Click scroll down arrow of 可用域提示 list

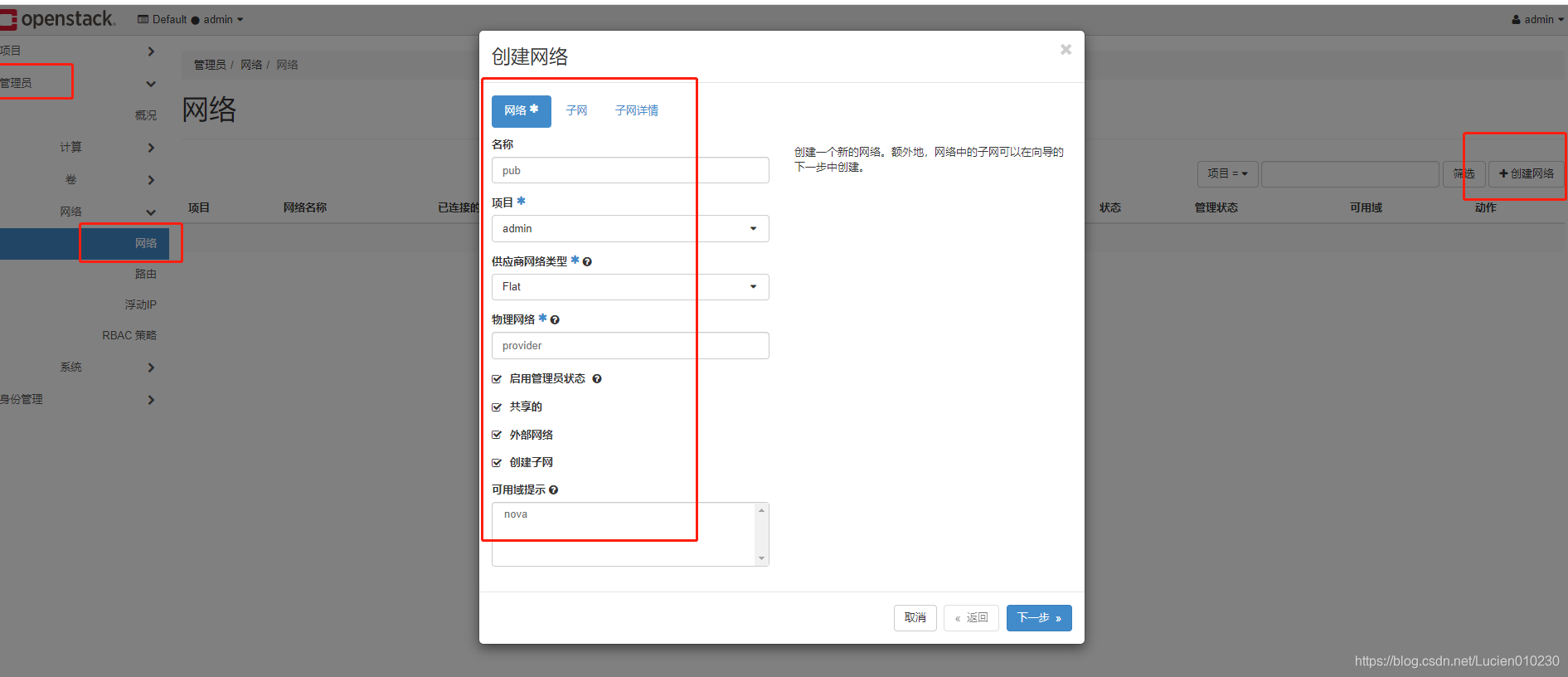[x=761, y=558]
